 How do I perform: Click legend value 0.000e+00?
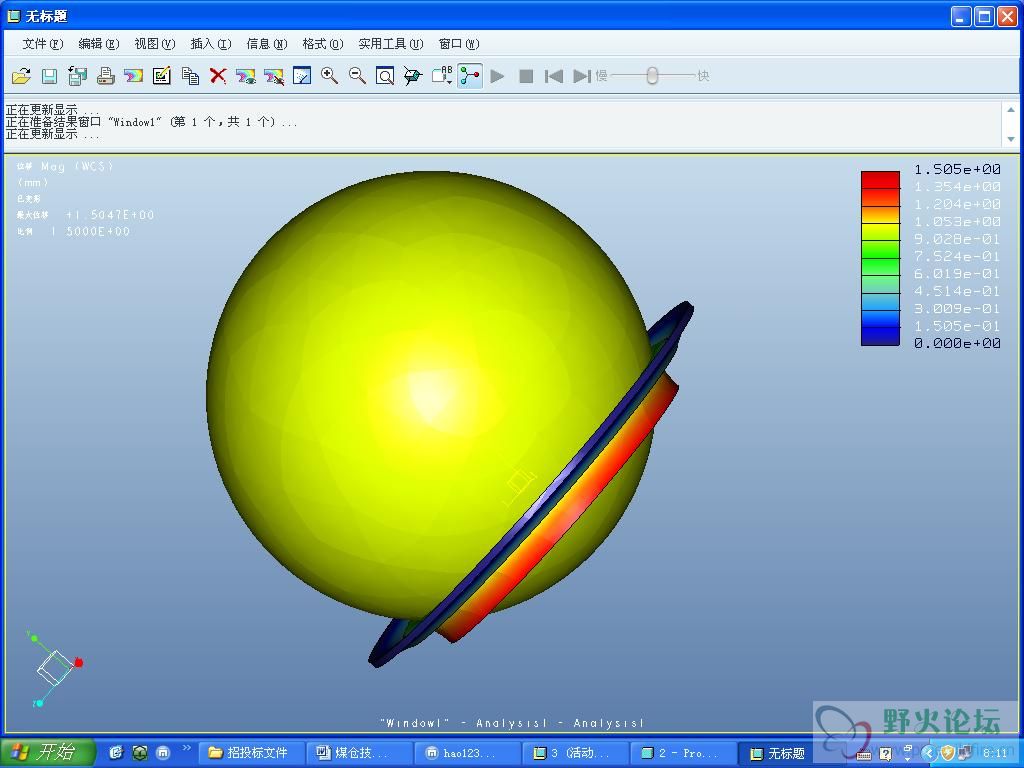pyautogui.click(x=957, y=343)
